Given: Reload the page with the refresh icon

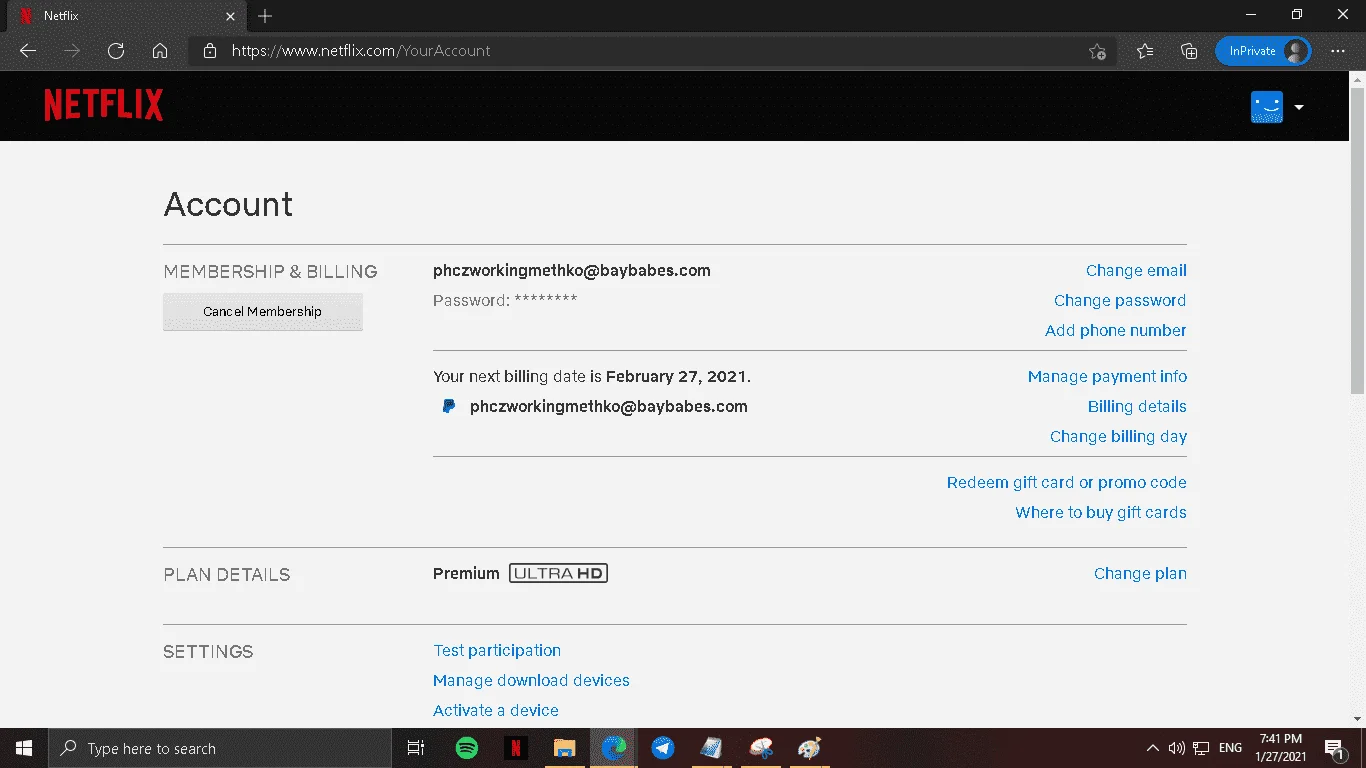Looking at the screenshot, I should [116, 51].
